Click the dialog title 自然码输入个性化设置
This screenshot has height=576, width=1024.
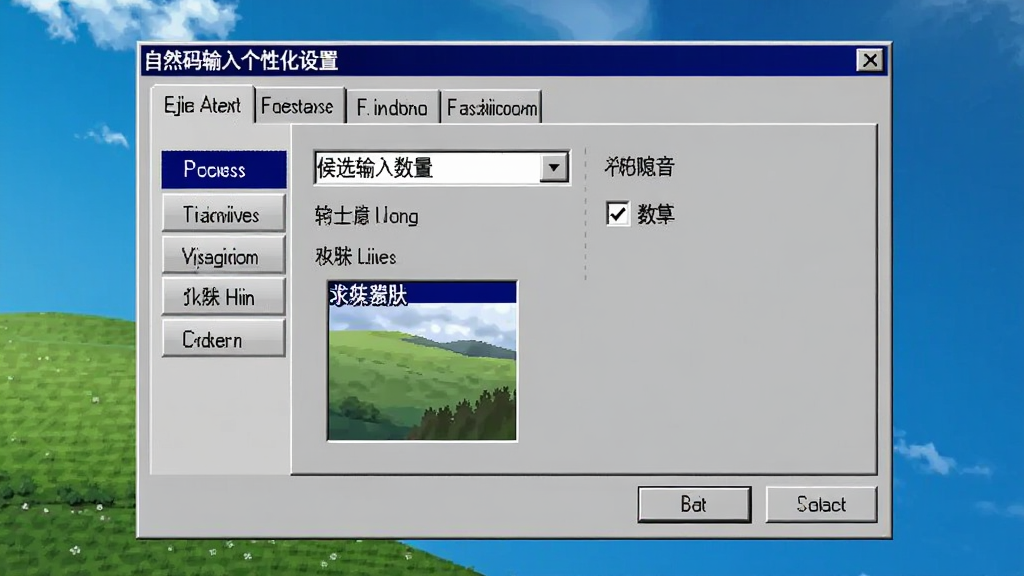point(241,61)
